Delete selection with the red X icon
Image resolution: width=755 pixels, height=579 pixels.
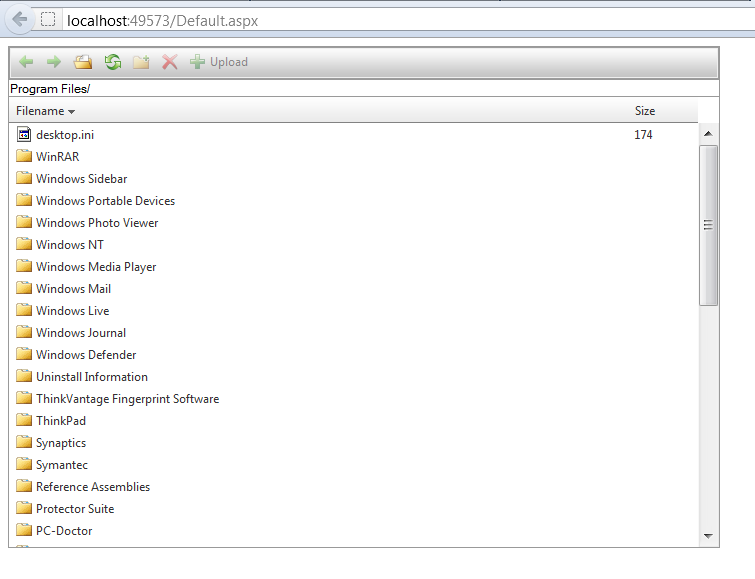169,62
